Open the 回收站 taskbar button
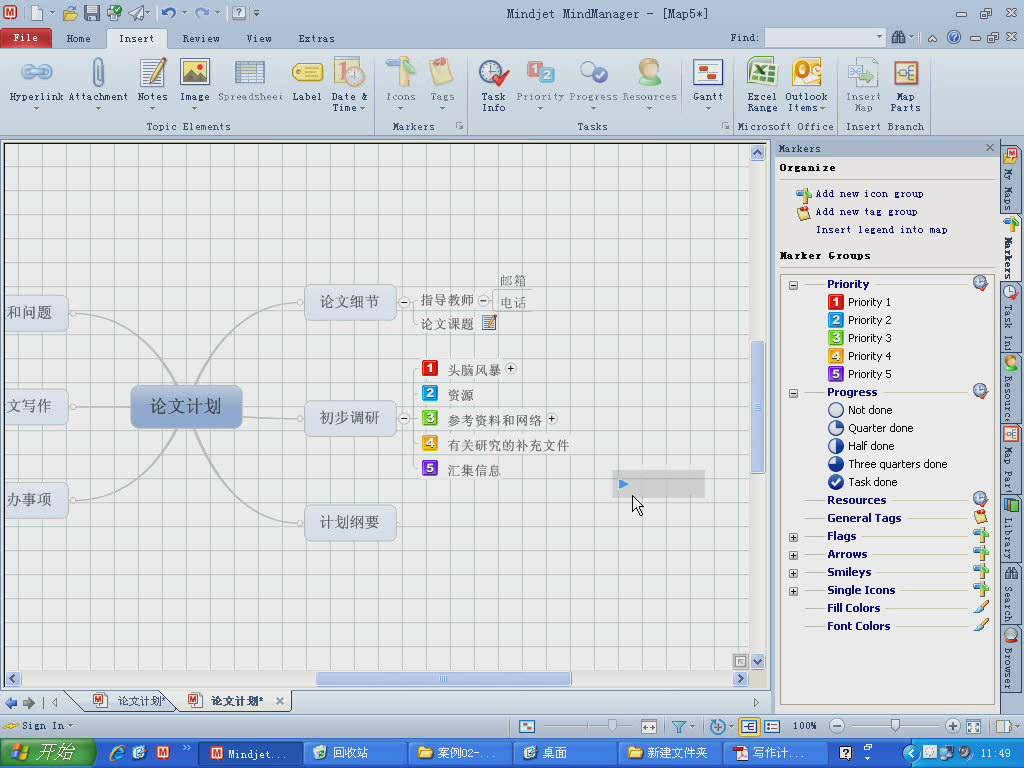The height and width of the screenshot is (768, 1024). (x=353, y=753)
